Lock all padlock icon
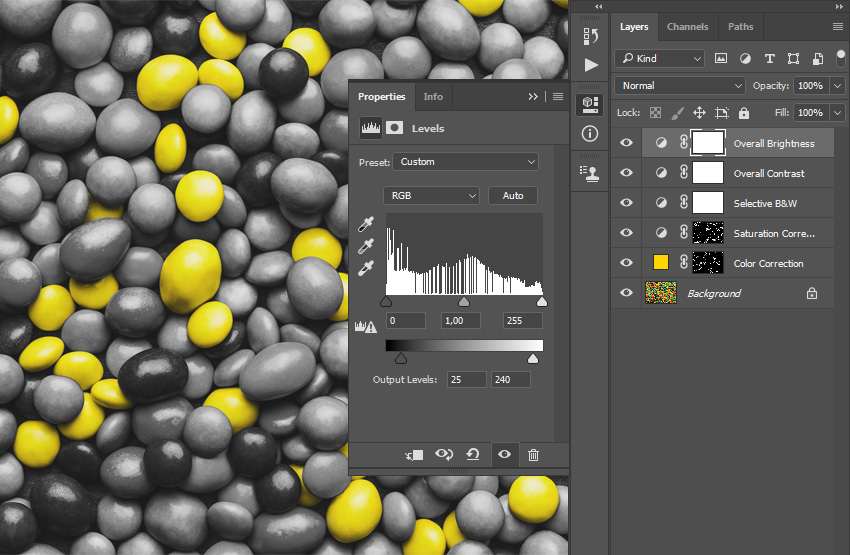850x555 pixels. [x=744, y=113]
